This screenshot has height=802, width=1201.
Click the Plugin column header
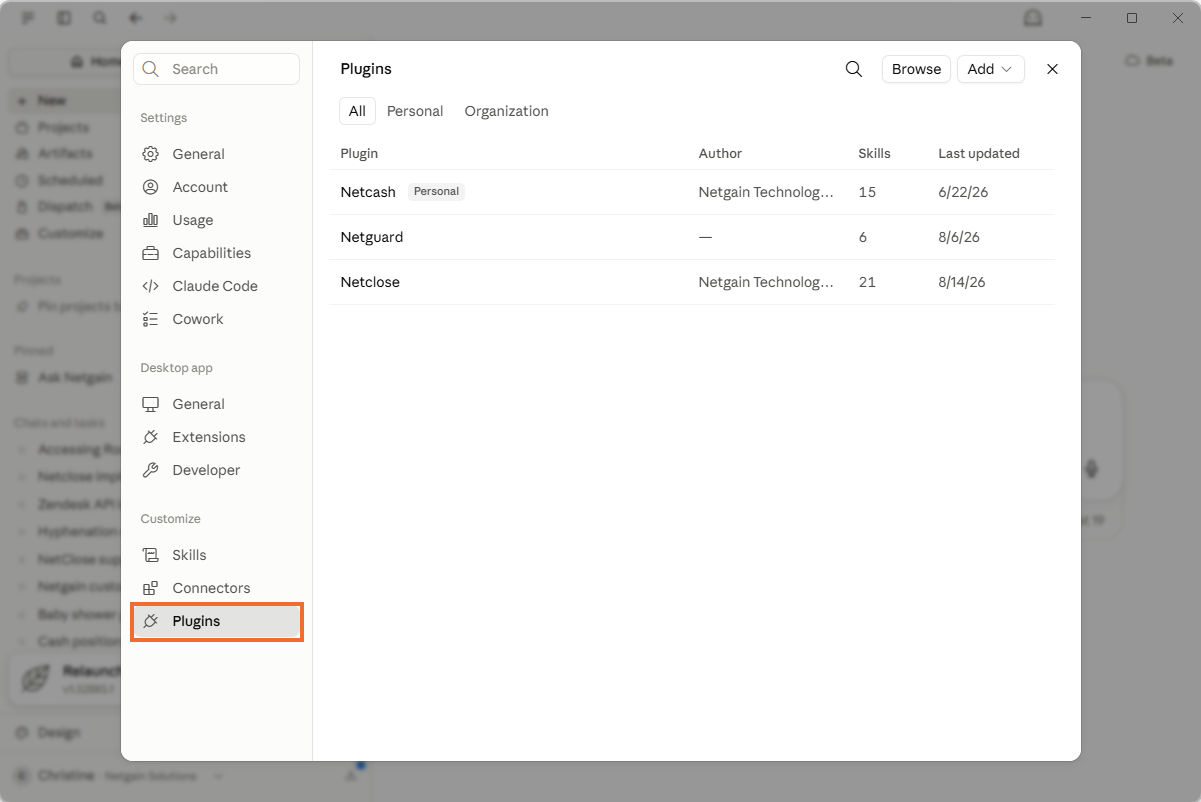tap(359, 153)
